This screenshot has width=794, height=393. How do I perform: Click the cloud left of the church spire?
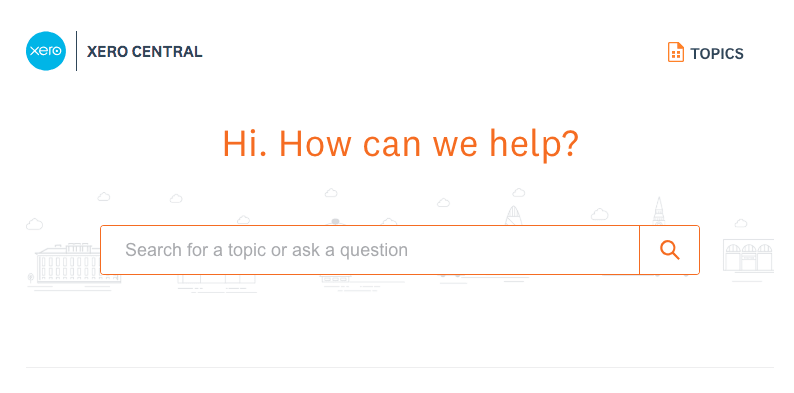[600, 214]
